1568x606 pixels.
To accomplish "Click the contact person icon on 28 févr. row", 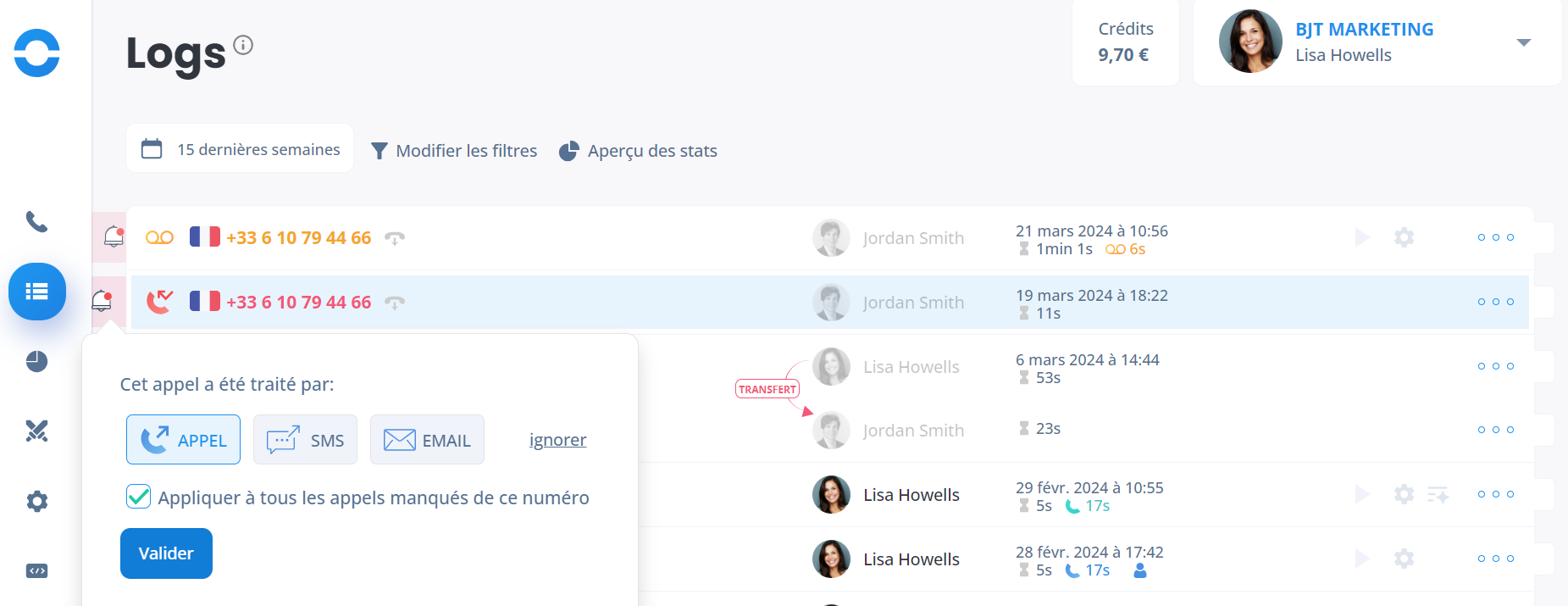I will (x=1140, y=570).
